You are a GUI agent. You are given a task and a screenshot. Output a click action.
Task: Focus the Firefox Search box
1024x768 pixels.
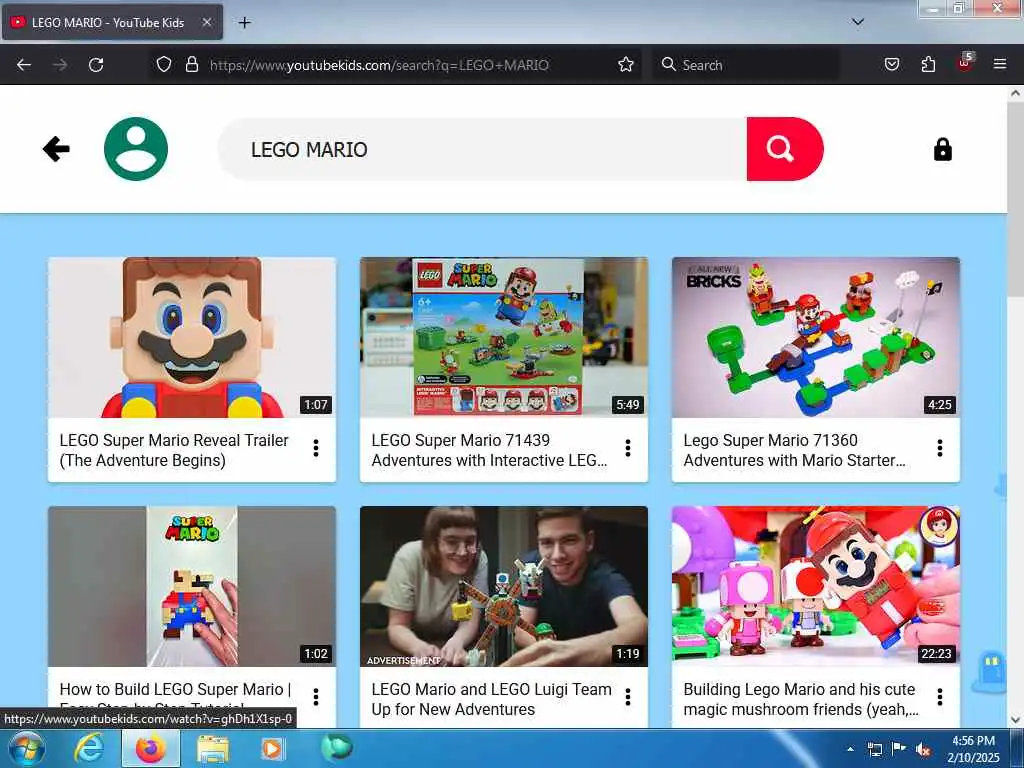(x=746, y=65)
